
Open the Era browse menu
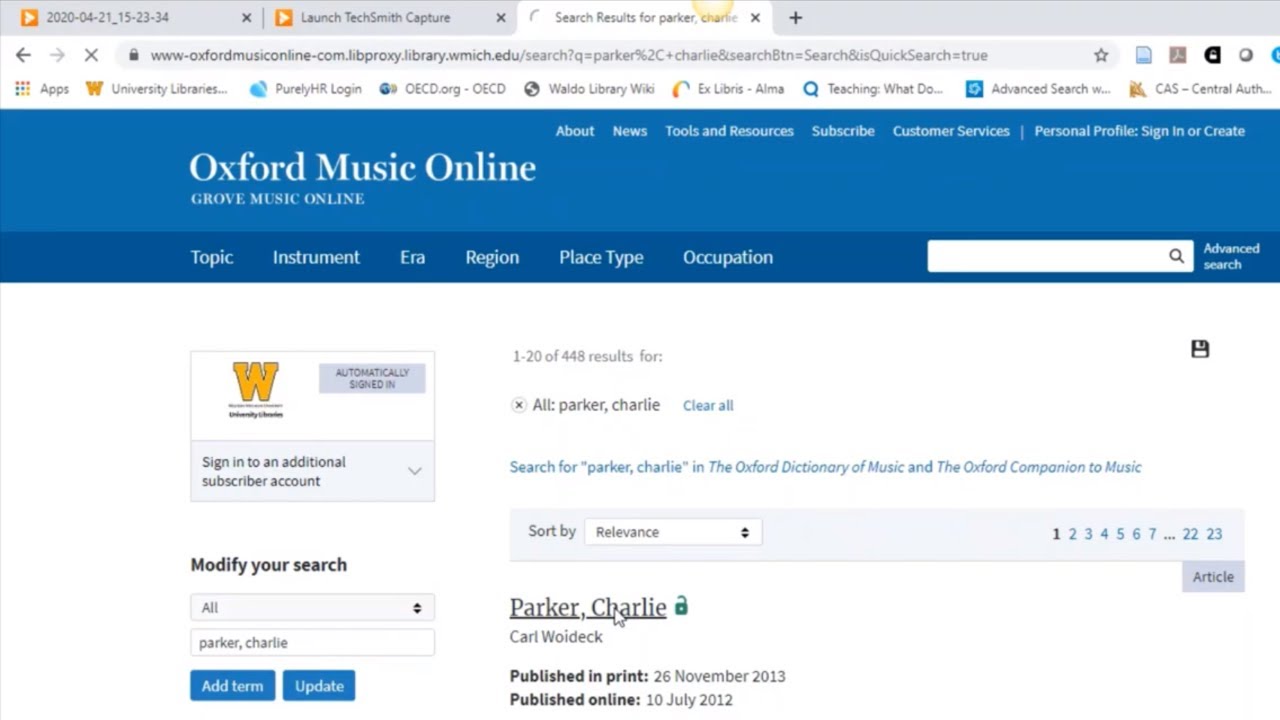pyautogui.click(x=412, y=257)
